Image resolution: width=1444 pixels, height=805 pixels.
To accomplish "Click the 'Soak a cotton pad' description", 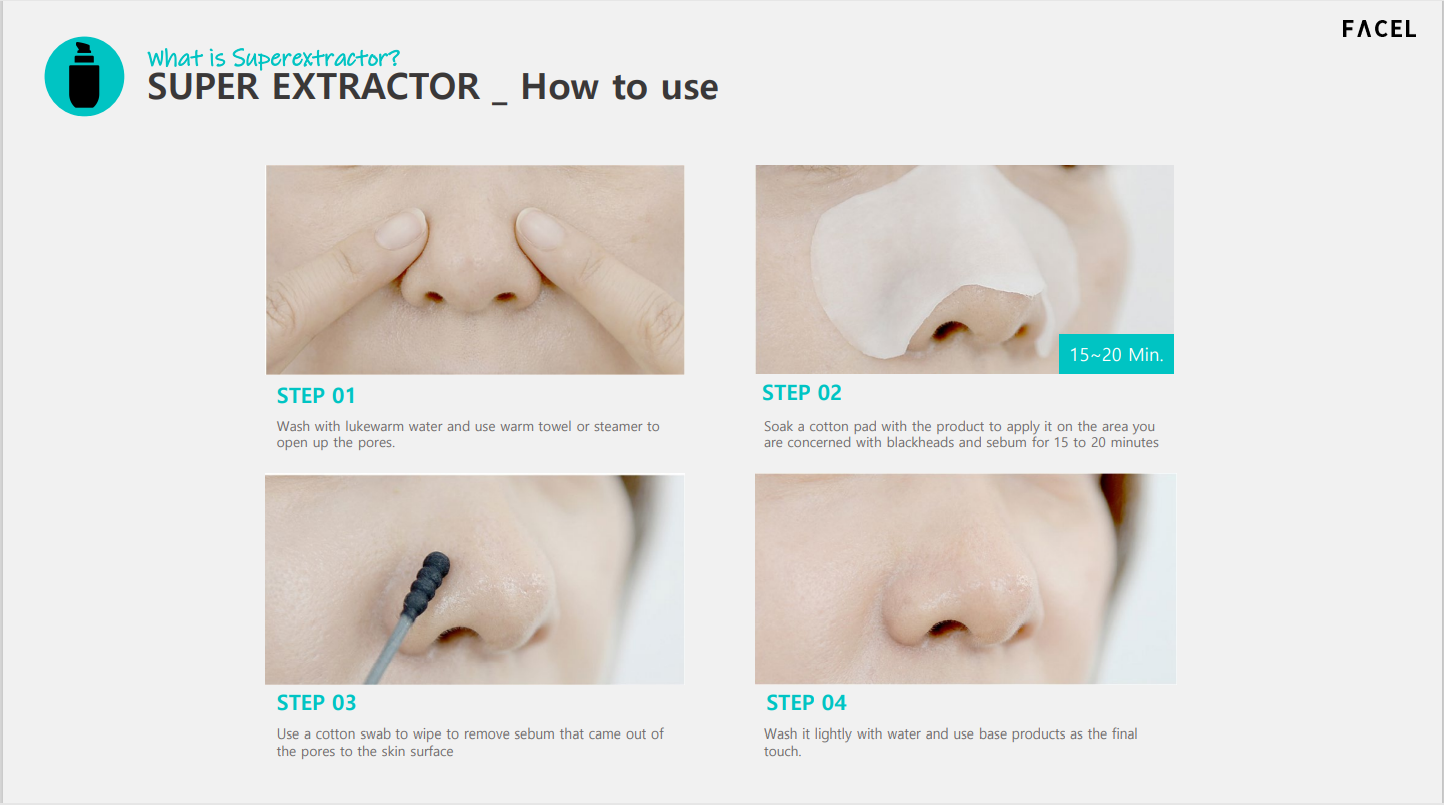I will 961,434.
